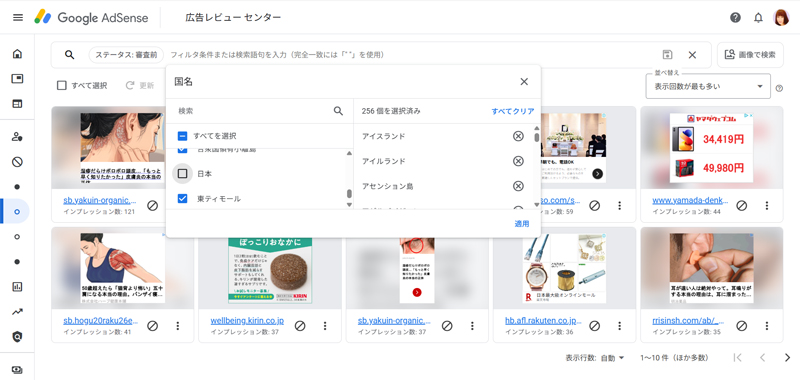Click the selected countries scrollbar thumb
800x380 pixels.
click(537, 137)
